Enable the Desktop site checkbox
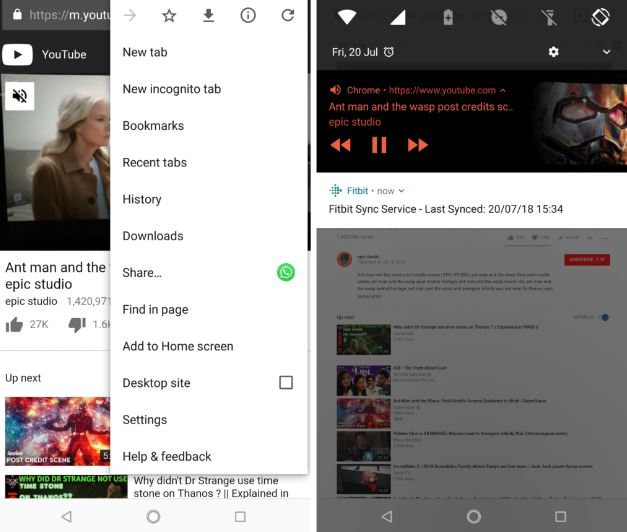 [x=286, y=383]
